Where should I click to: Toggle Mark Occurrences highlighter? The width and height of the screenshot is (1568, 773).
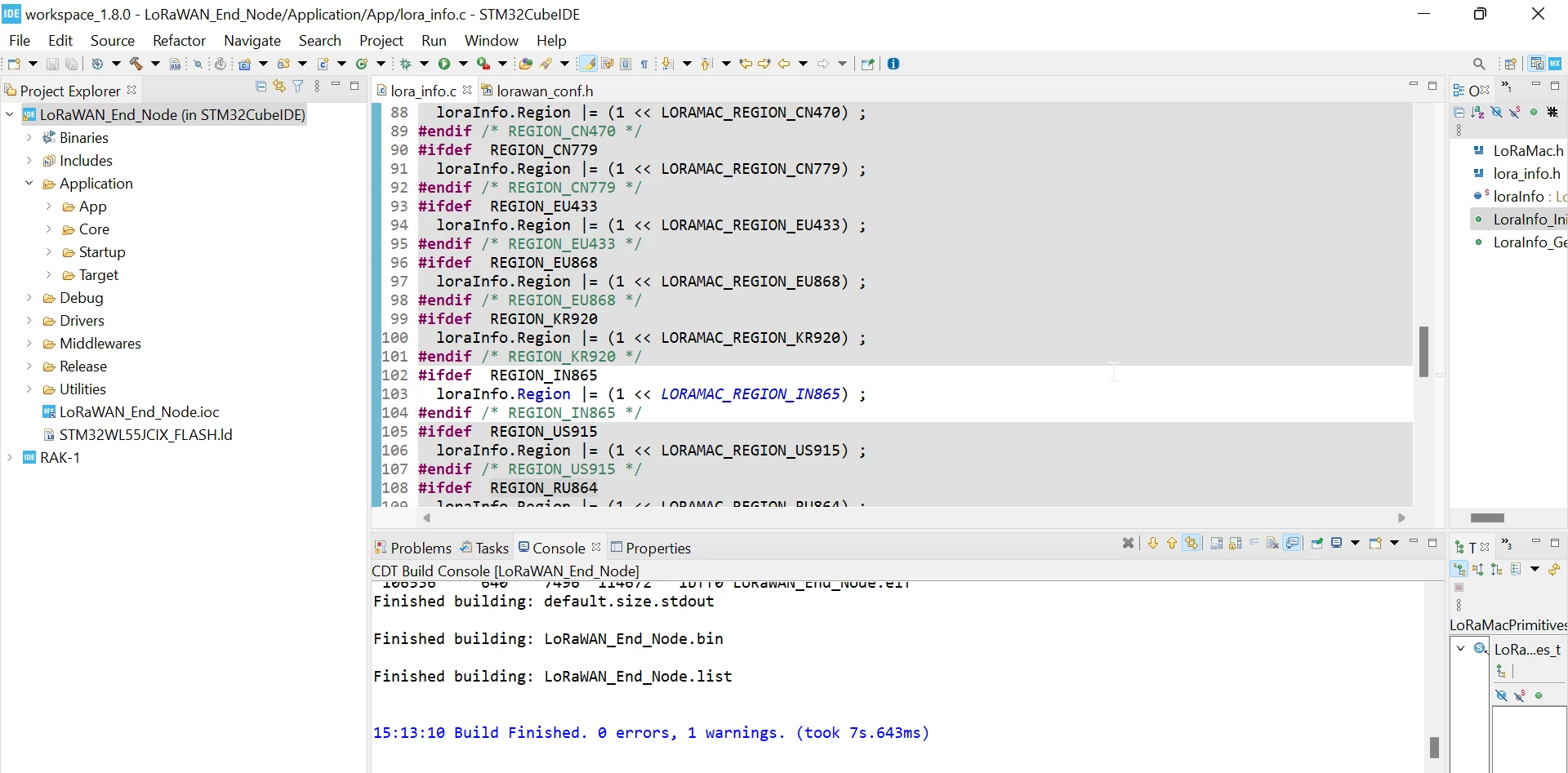(588, 64)
